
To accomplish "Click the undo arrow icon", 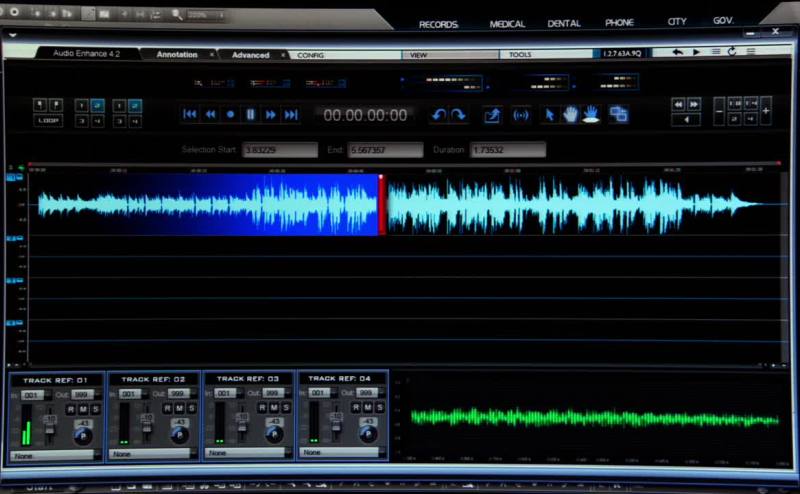I will 438,115.
